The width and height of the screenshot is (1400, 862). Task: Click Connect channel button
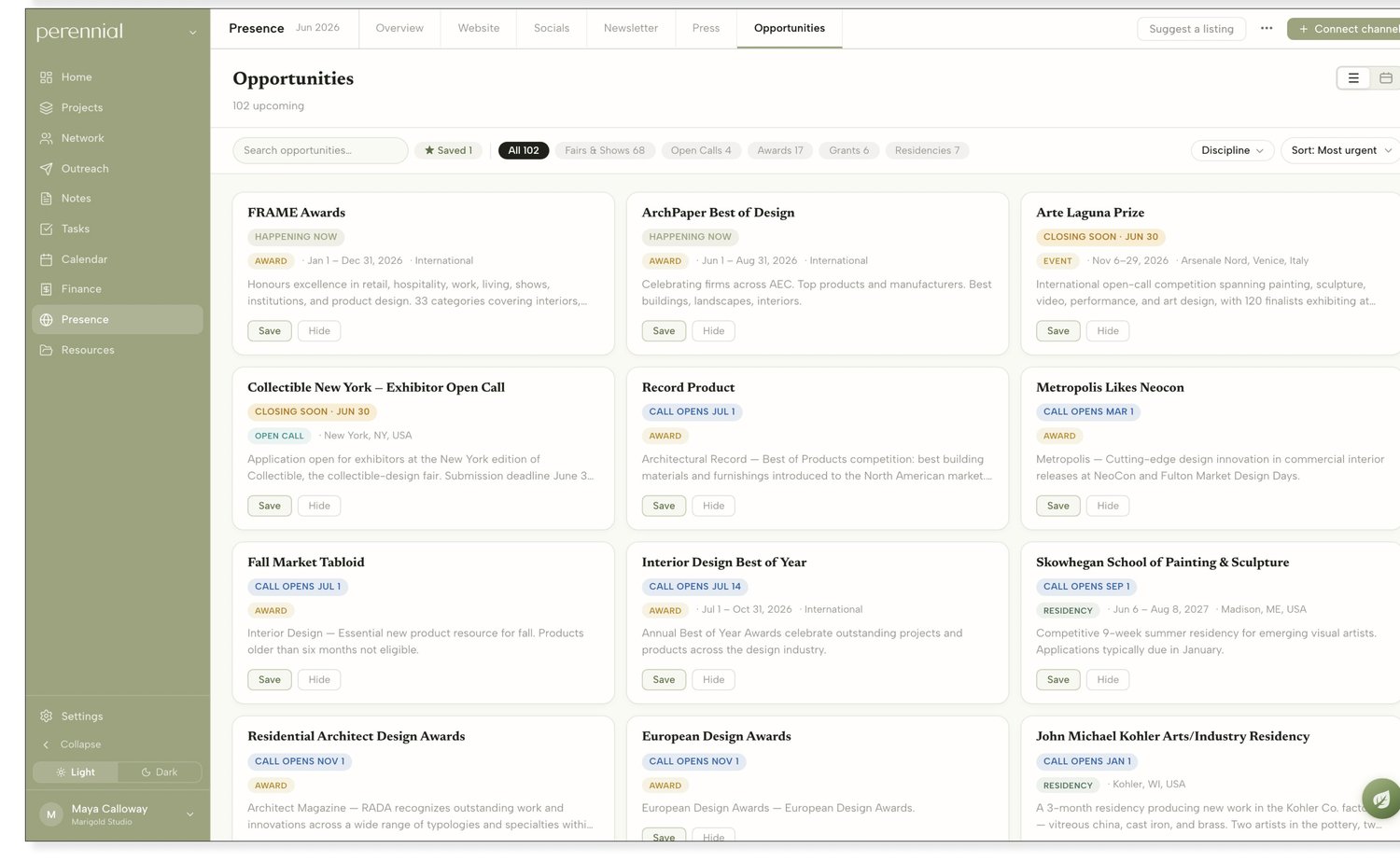1346,29
